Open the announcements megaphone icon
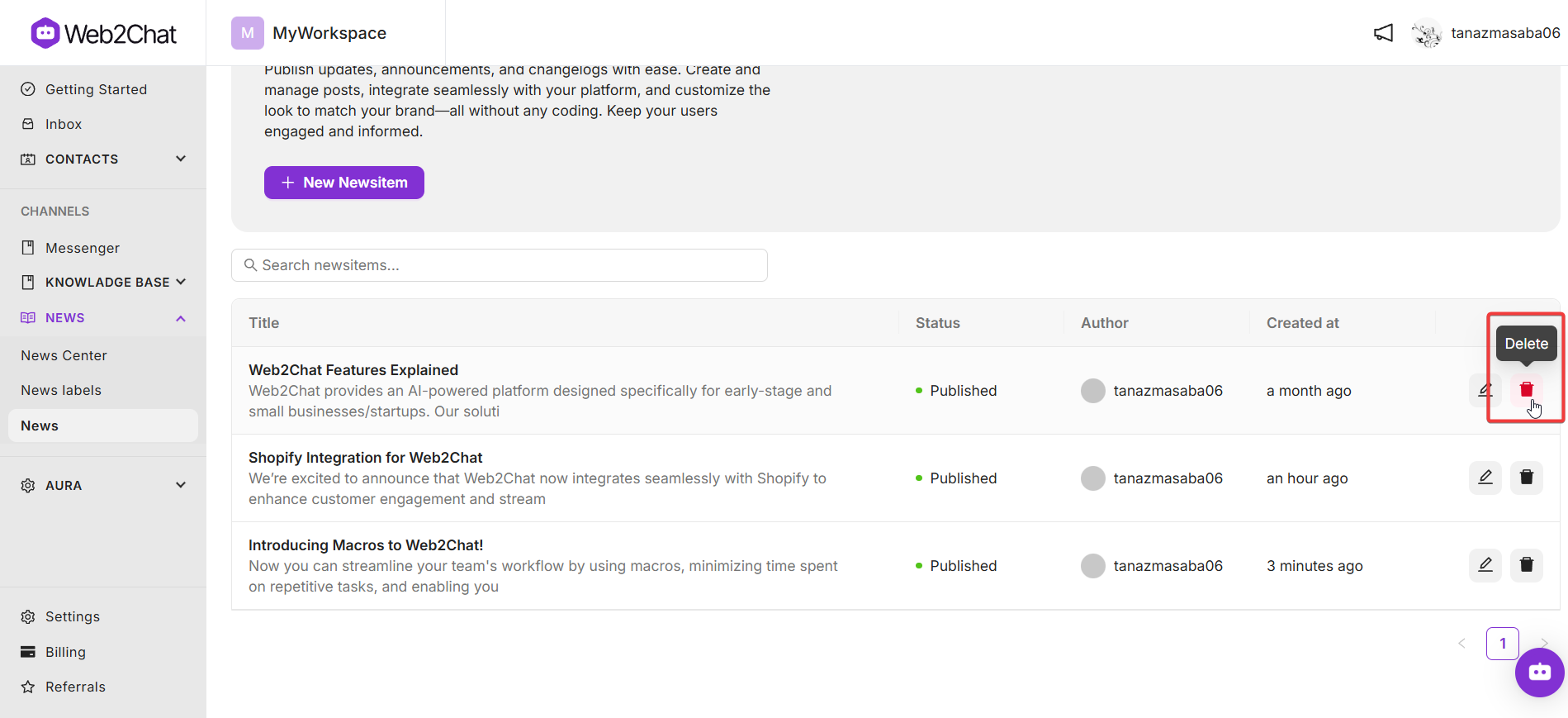The width and height of the screenshot is (1568, 718). click(1383, 33)
